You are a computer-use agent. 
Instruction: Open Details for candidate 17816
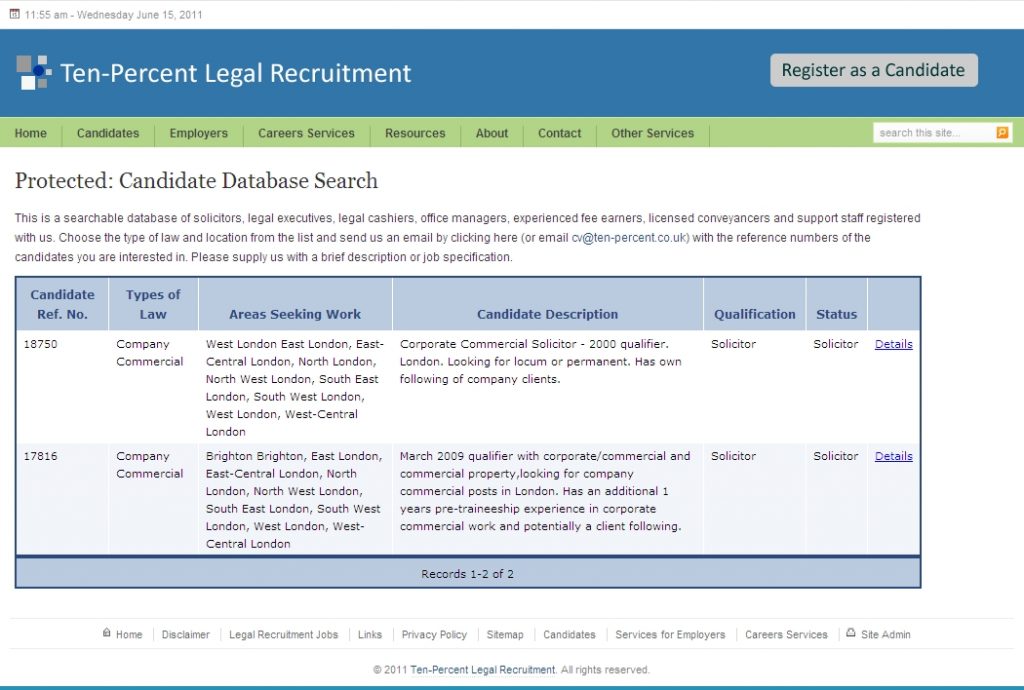[x=893, y=456]
